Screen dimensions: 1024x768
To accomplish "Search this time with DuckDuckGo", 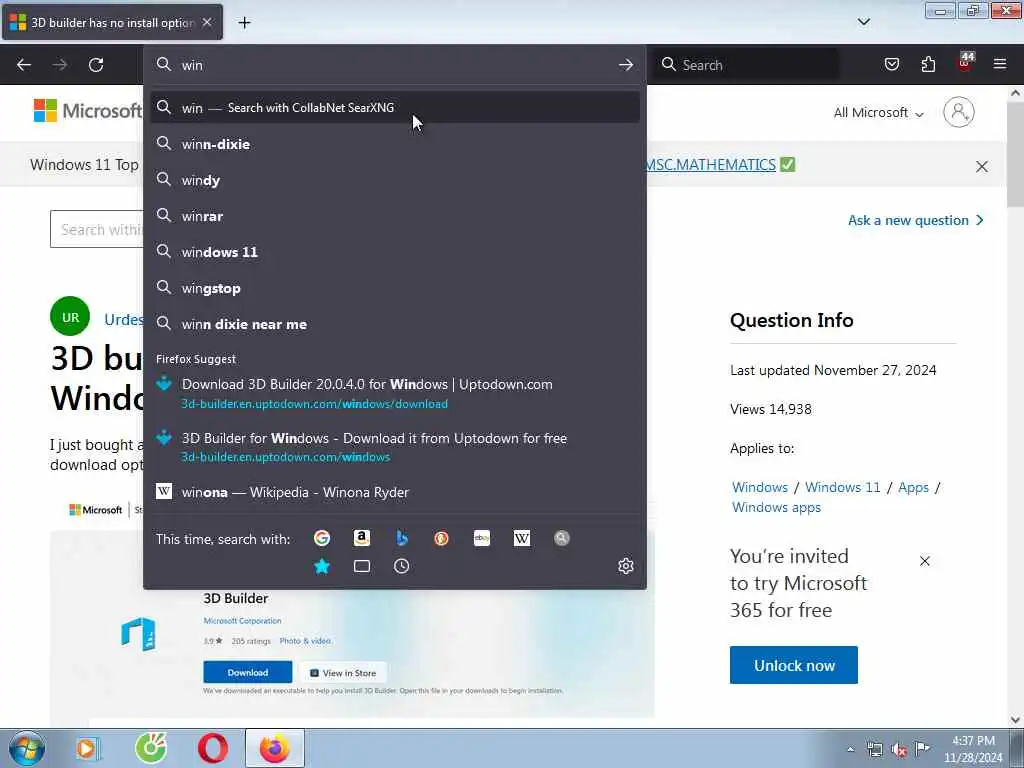I will point(441,538).
